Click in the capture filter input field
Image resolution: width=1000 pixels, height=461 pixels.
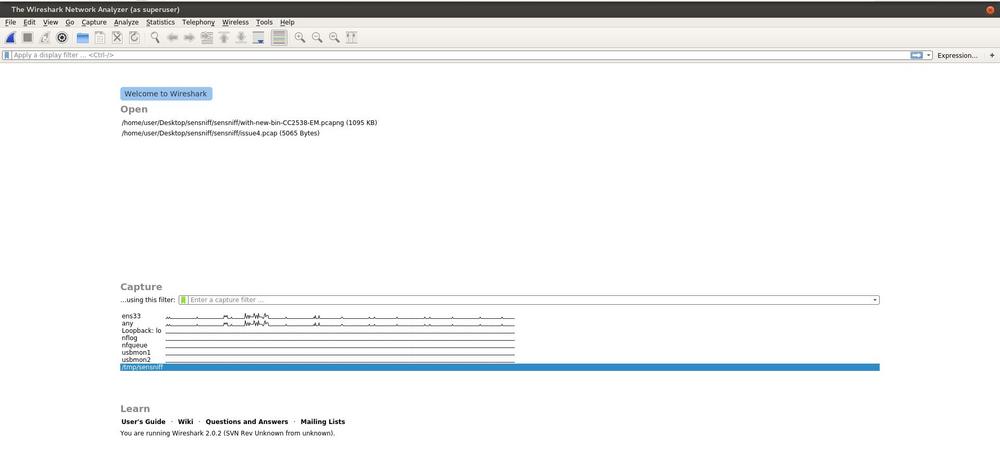tap(529, 300)
